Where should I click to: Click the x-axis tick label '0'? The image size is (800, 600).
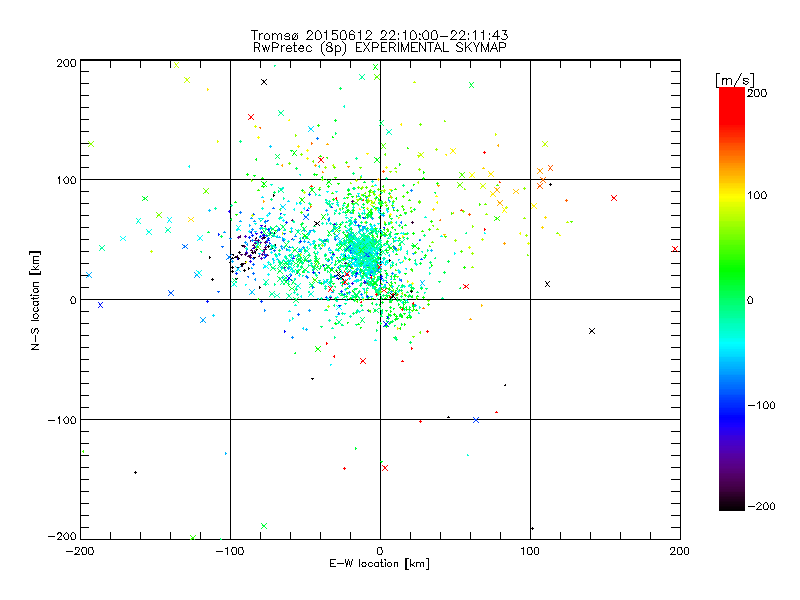(x=380, y=551)
